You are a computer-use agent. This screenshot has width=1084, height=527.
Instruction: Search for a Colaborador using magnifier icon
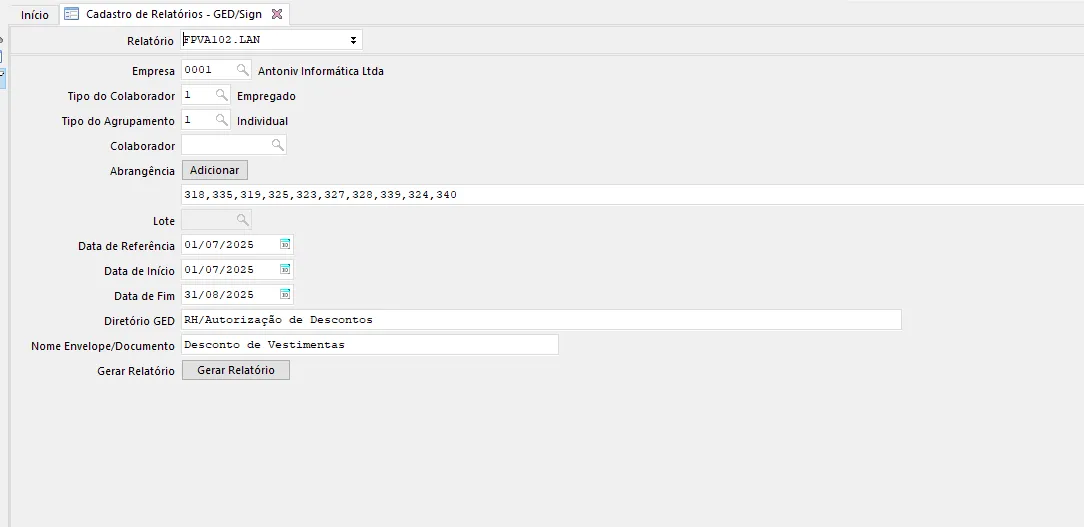277,145
